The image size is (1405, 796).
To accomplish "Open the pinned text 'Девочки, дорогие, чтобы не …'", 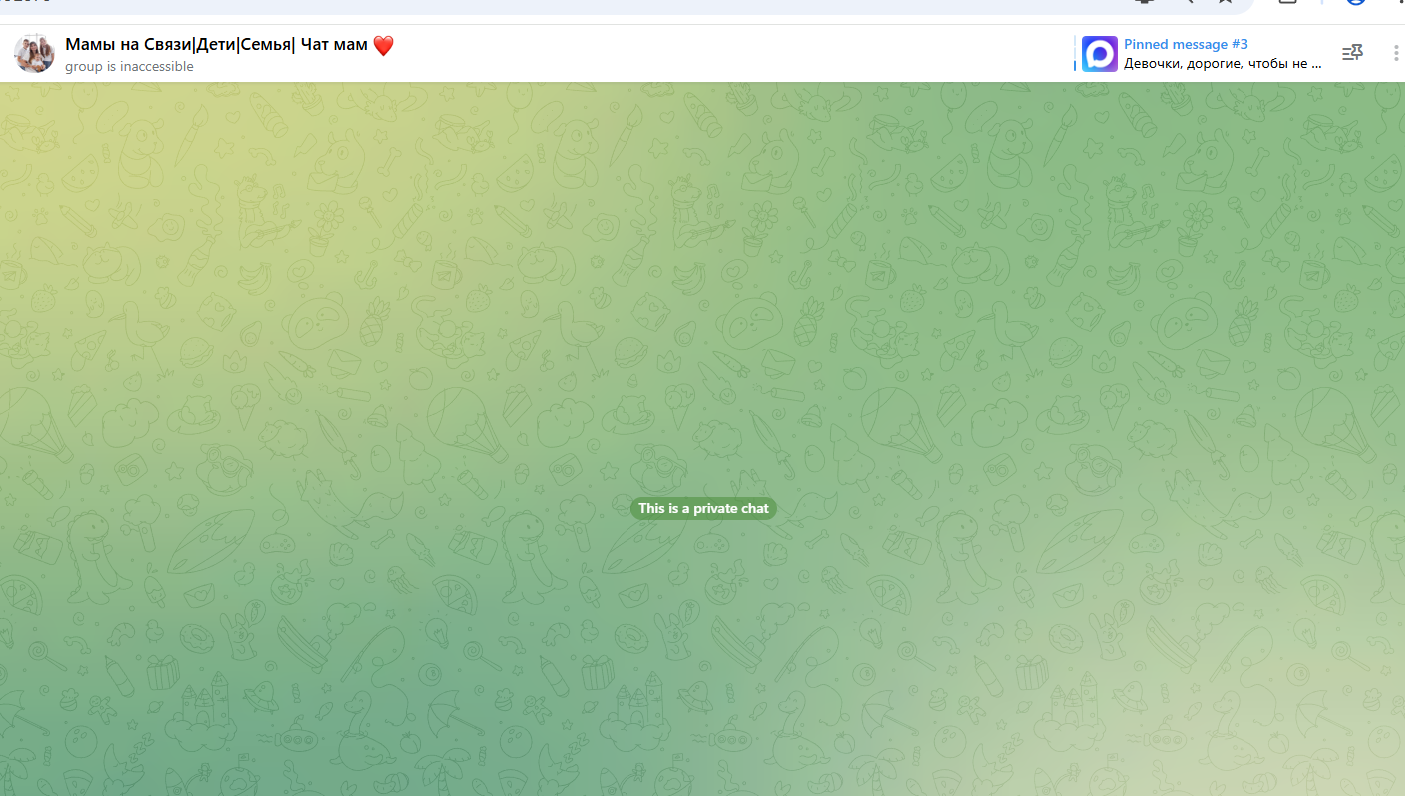I will (x=1223, y=63).
